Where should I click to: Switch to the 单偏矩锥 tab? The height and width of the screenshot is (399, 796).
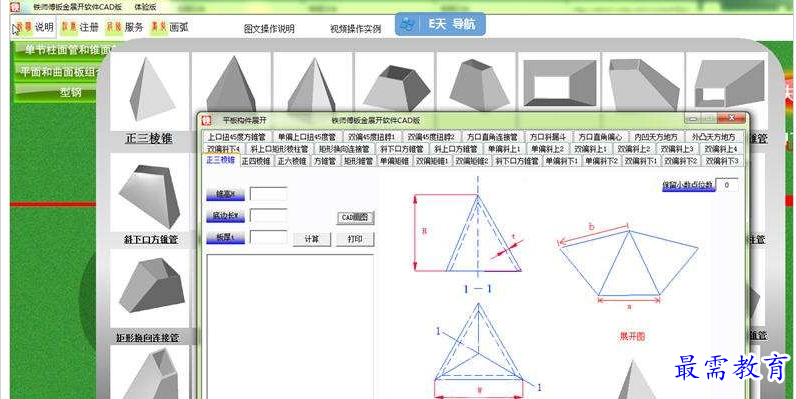point(394,161)
